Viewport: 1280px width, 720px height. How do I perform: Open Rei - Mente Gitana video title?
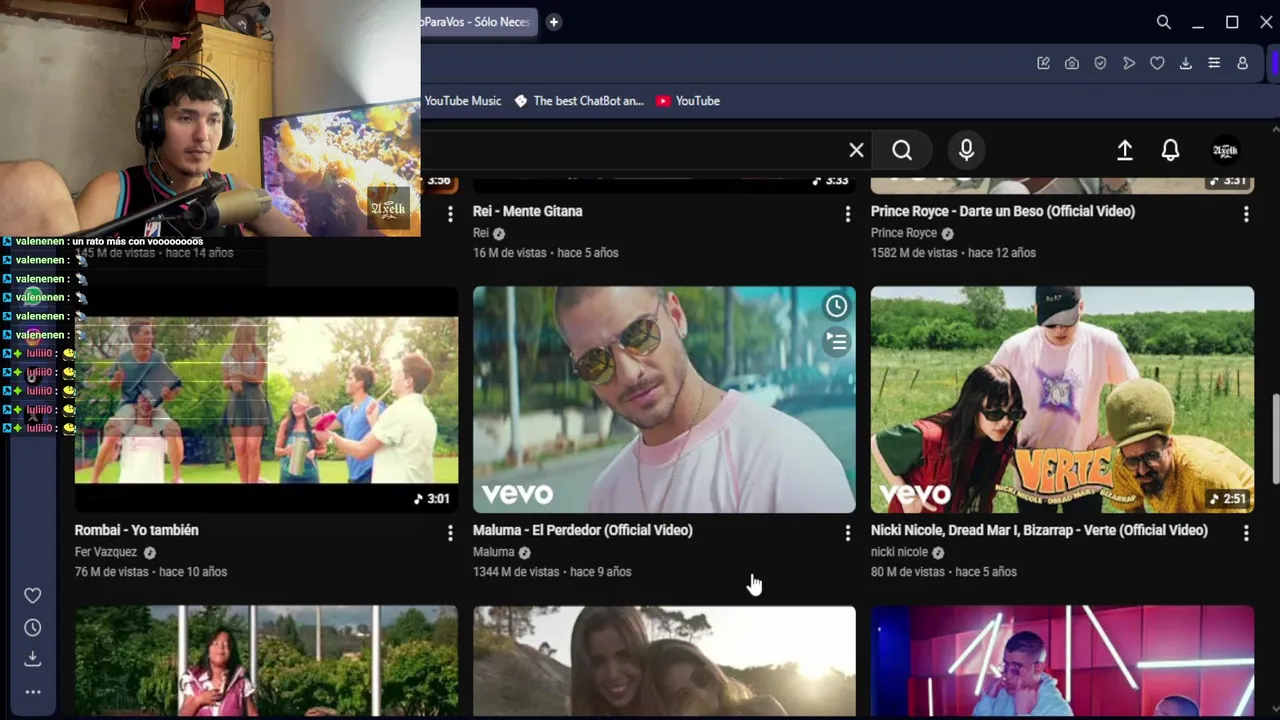[x=528, y=211]
